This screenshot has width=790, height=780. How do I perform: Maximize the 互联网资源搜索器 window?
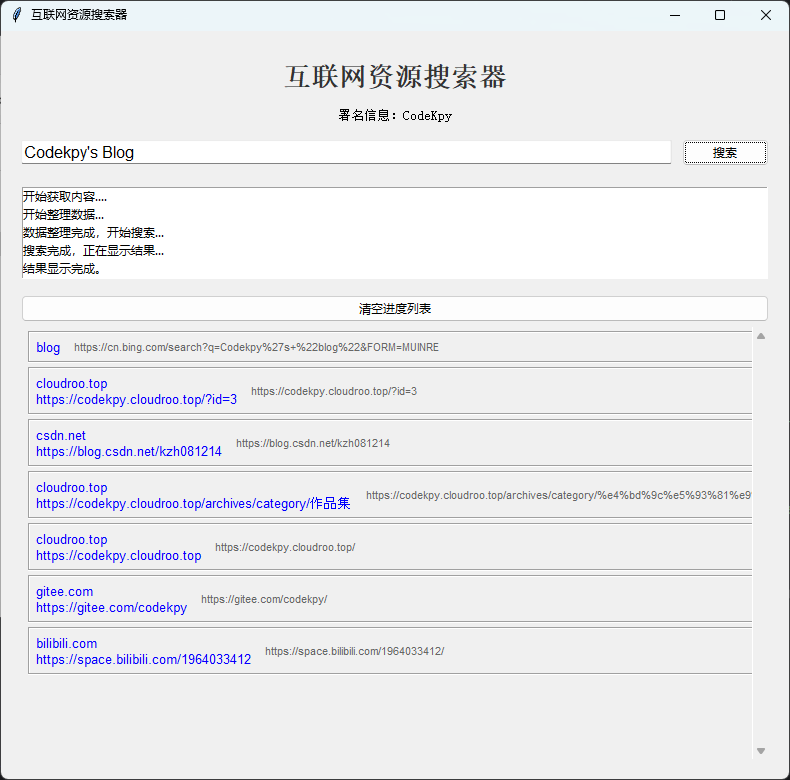[720, 15]
